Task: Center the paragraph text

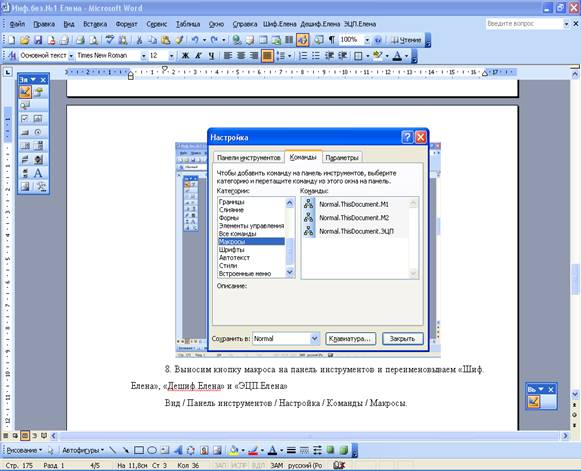Action: [241, 56]
